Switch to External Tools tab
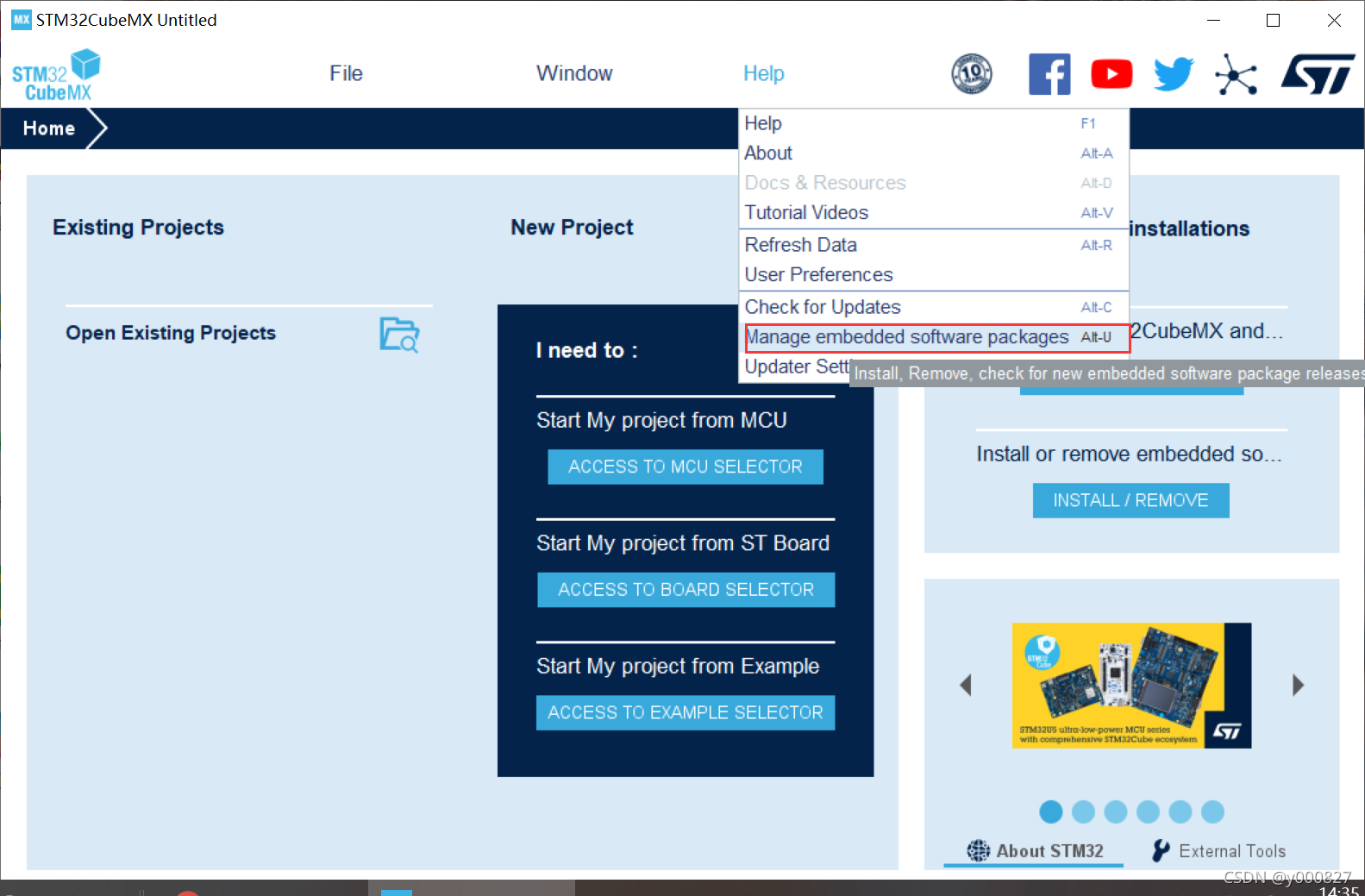 (x=1219, y=851)
